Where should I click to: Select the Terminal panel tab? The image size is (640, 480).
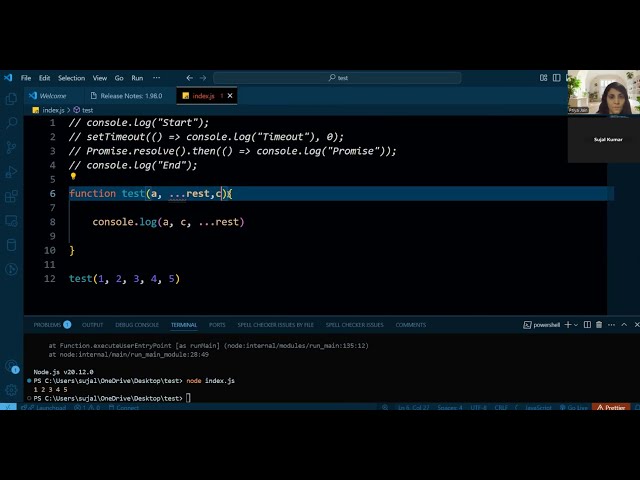184,325
